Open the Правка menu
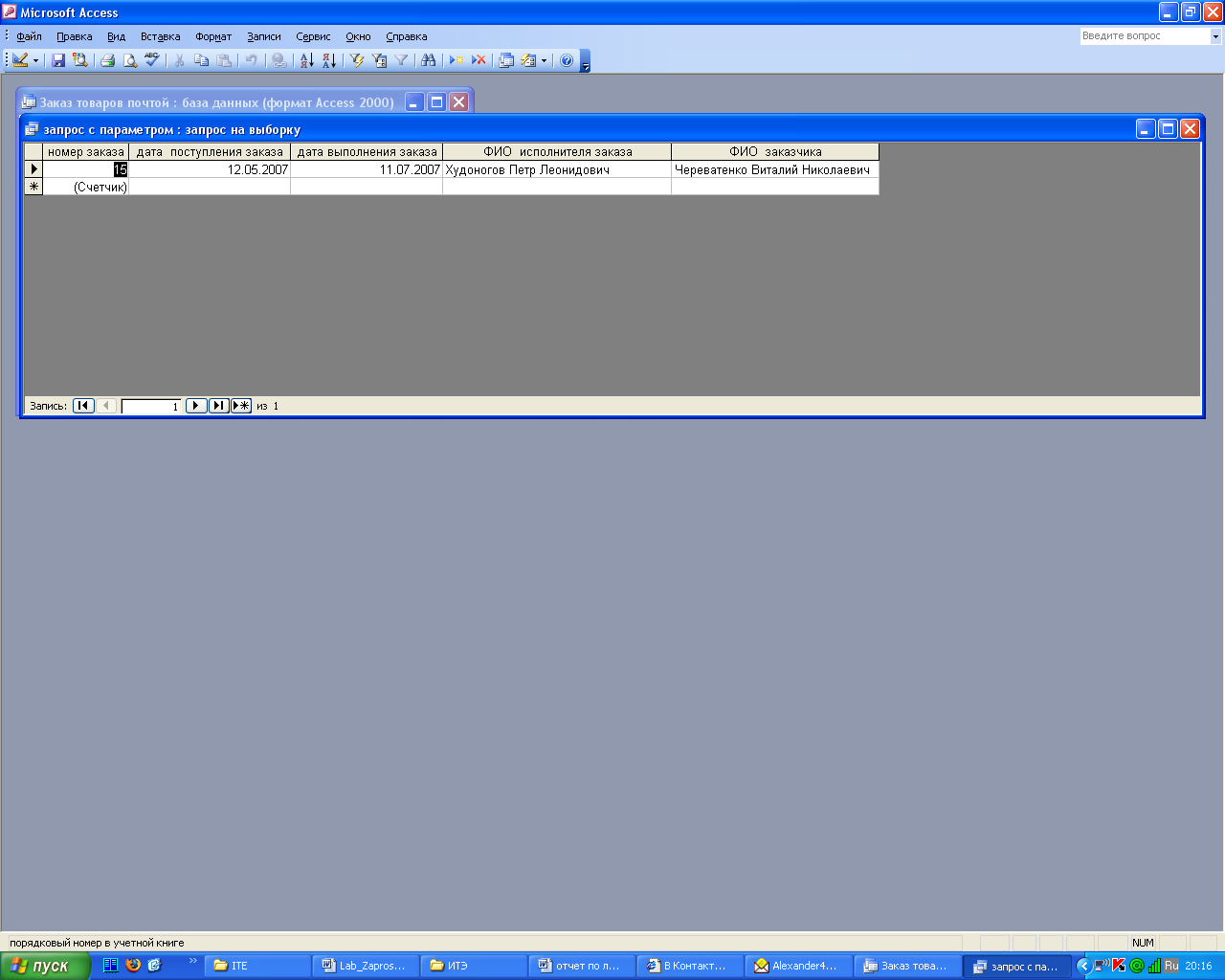This screenshot has height=980, width=1225. tap(74, 36)
